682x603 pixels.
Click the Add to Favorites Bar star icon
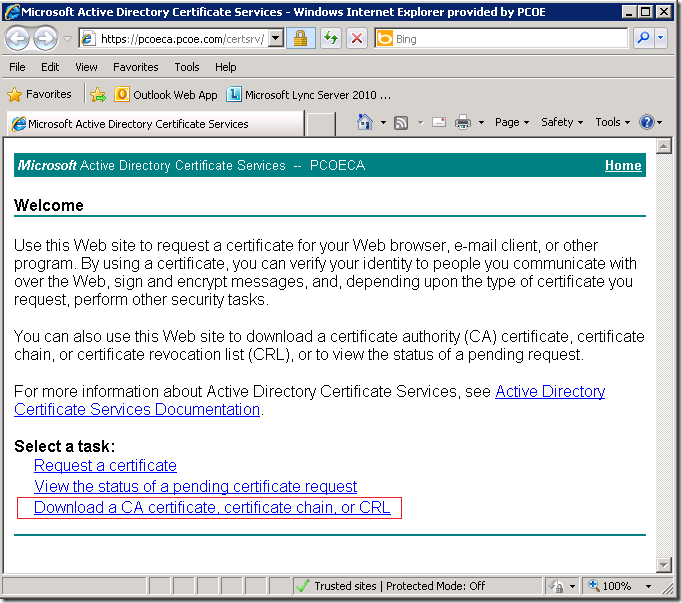tap(98, 94)
